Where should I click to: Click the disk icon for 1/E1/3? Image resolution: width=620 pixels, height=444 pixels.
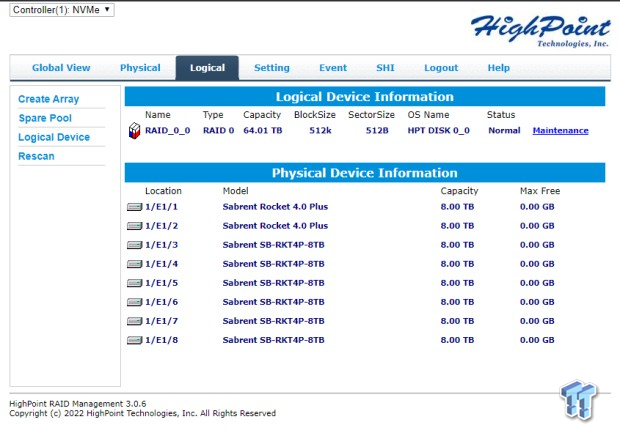[x=134, y=245]
